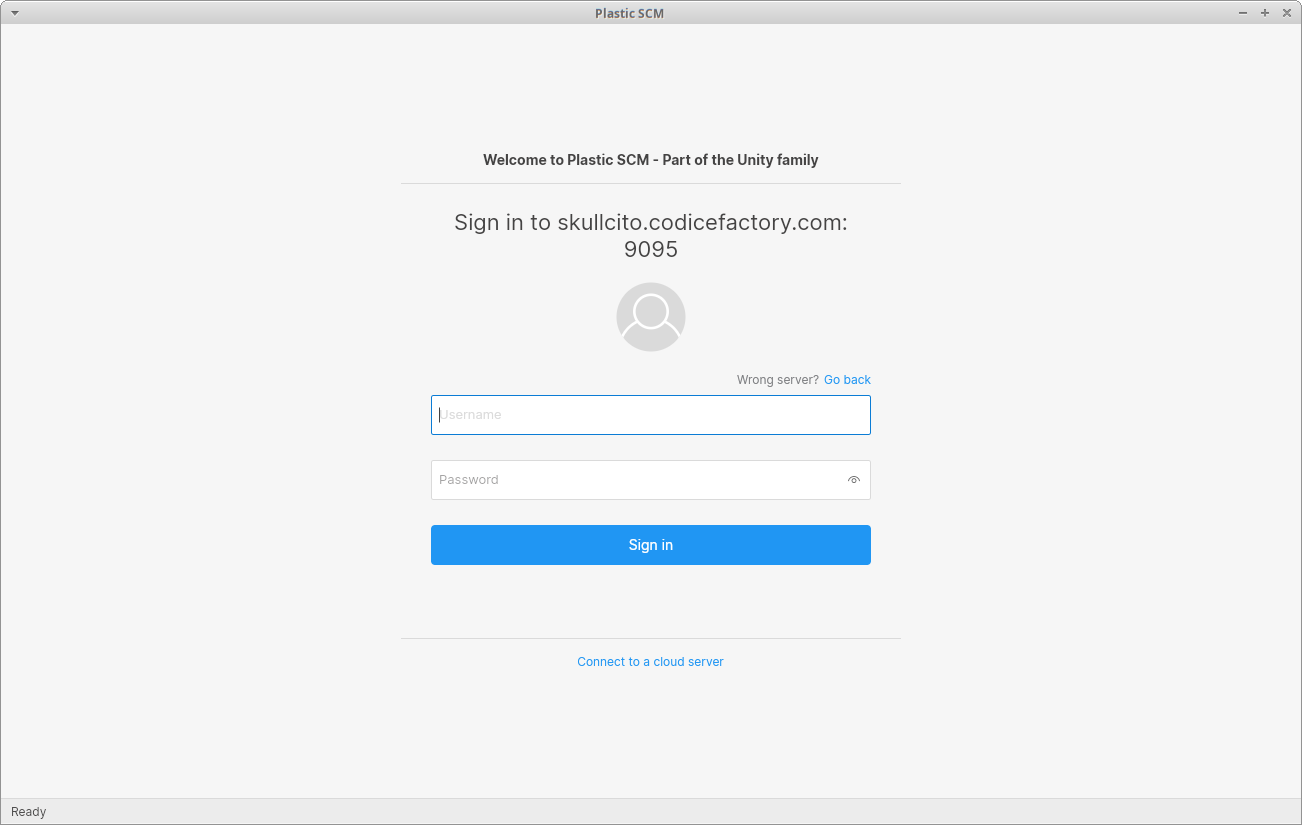Click the Wrong server question text
The height and width of the screenshot is (825, 1302).
776,380
